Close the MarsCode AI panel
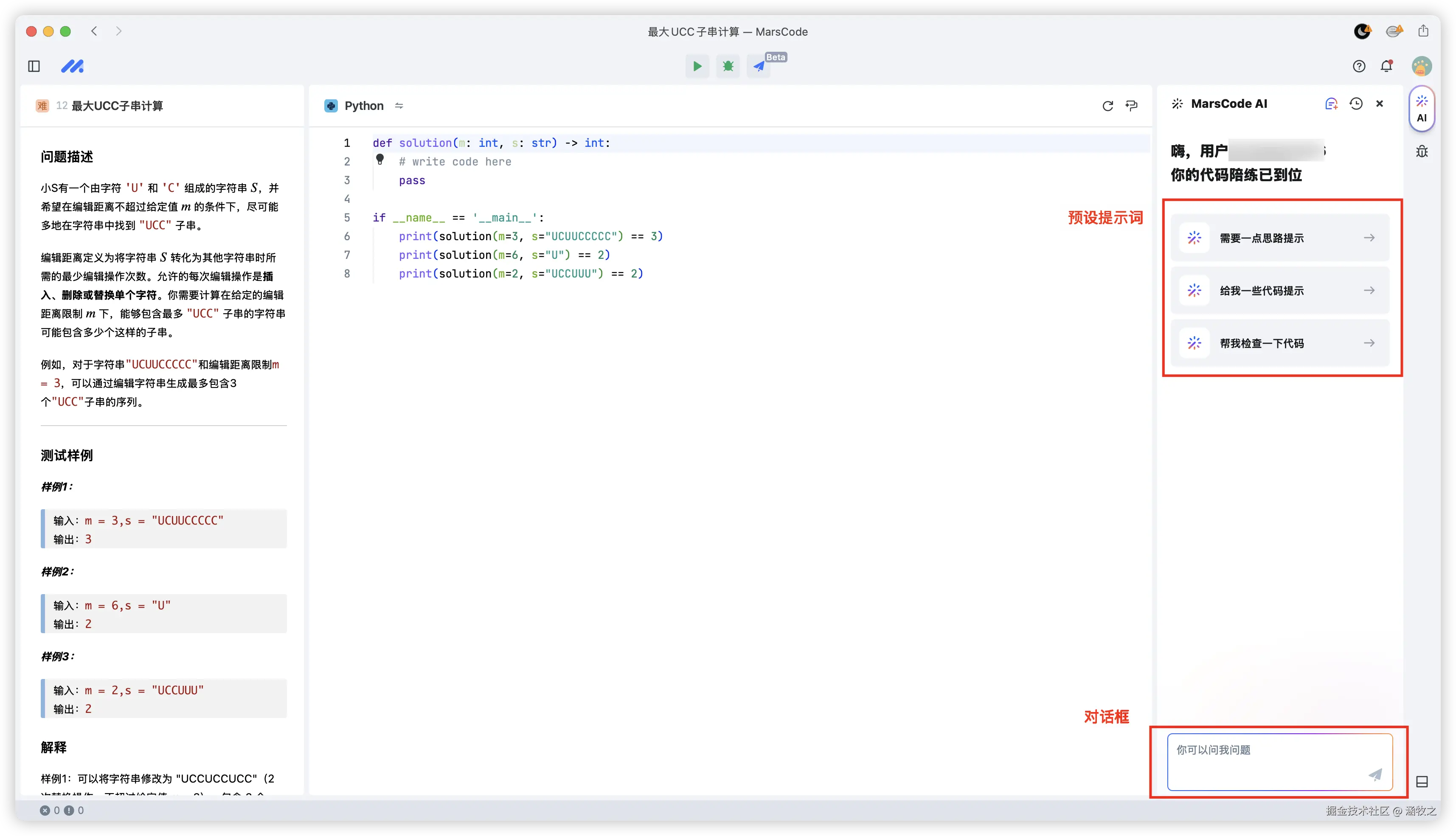 click(x=1380, y=104)
